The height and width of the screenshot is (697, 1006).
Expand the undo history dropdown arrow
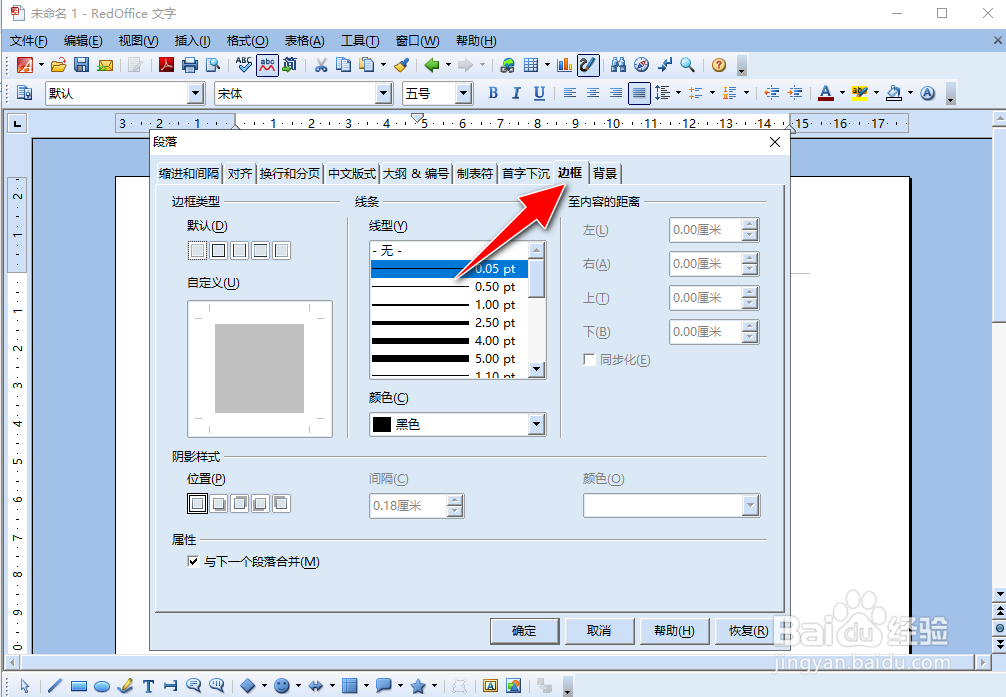click(448, 65)
